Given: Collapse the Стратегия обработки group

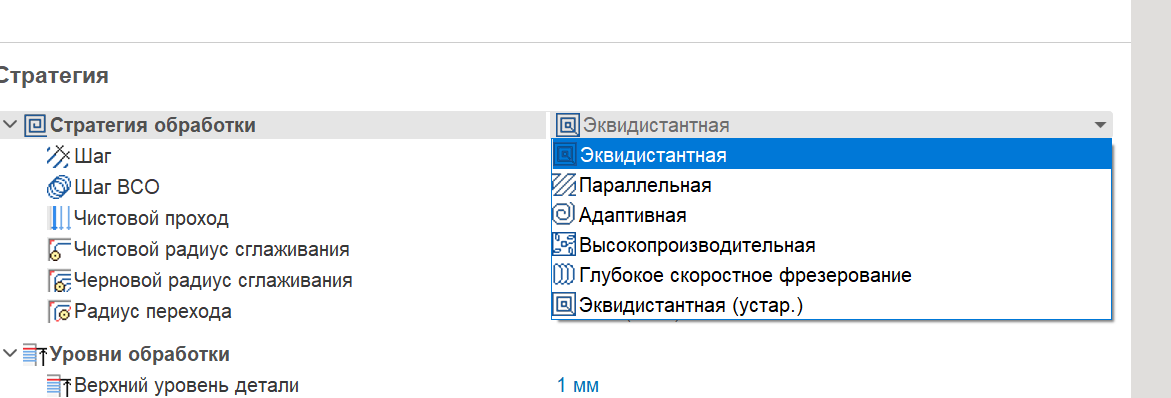Looking at the screenshot, I should coord(9,125).
